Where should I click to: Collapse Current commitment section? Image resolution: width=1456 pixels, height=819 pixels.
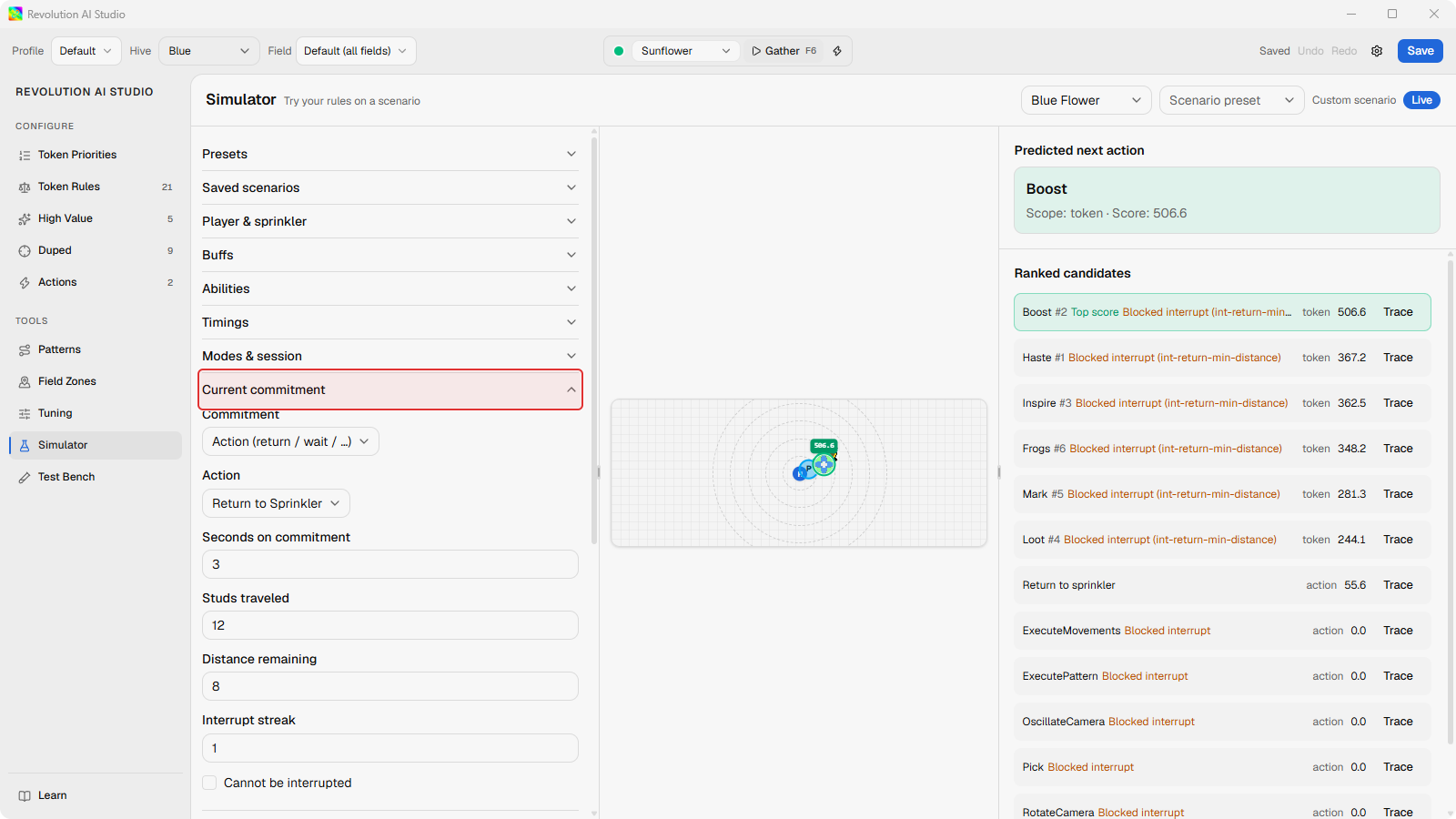coord(389,389)
